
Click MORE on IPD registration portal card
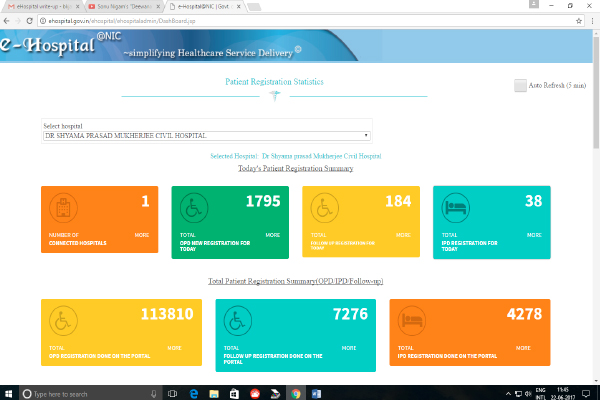pos(523,348)
